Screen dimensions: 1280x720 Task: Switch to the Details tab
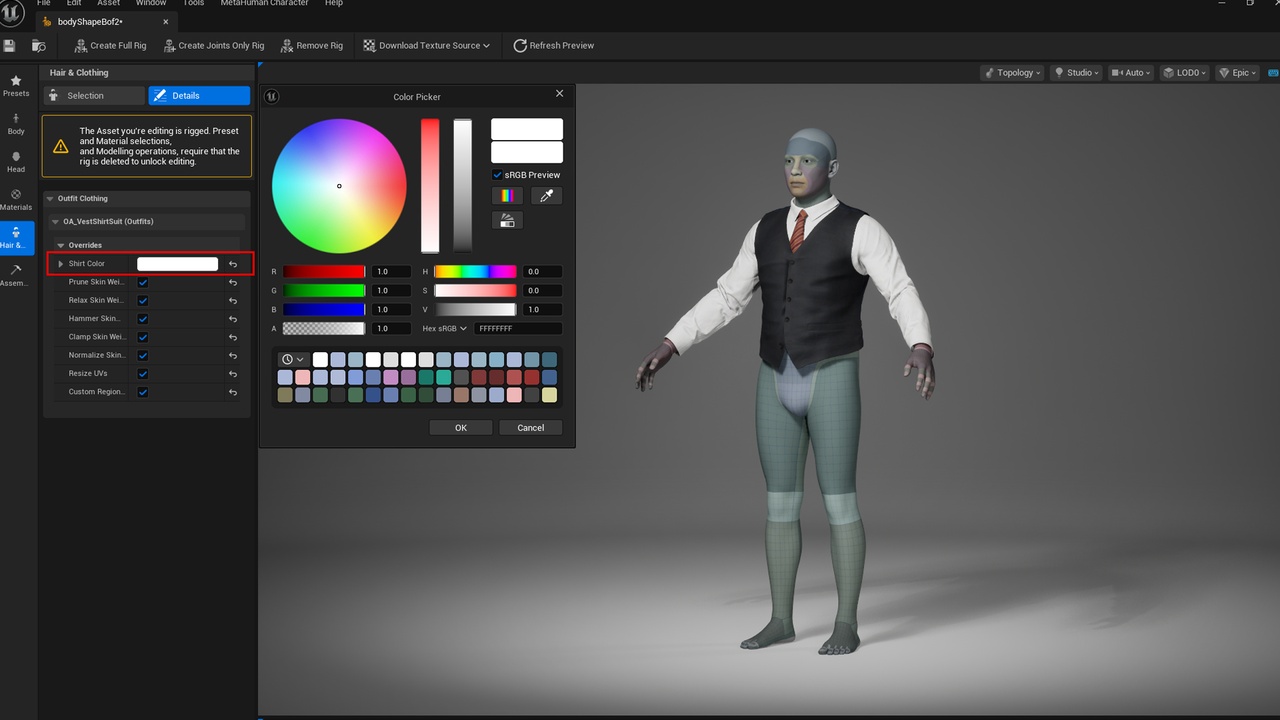click(199, 95)
